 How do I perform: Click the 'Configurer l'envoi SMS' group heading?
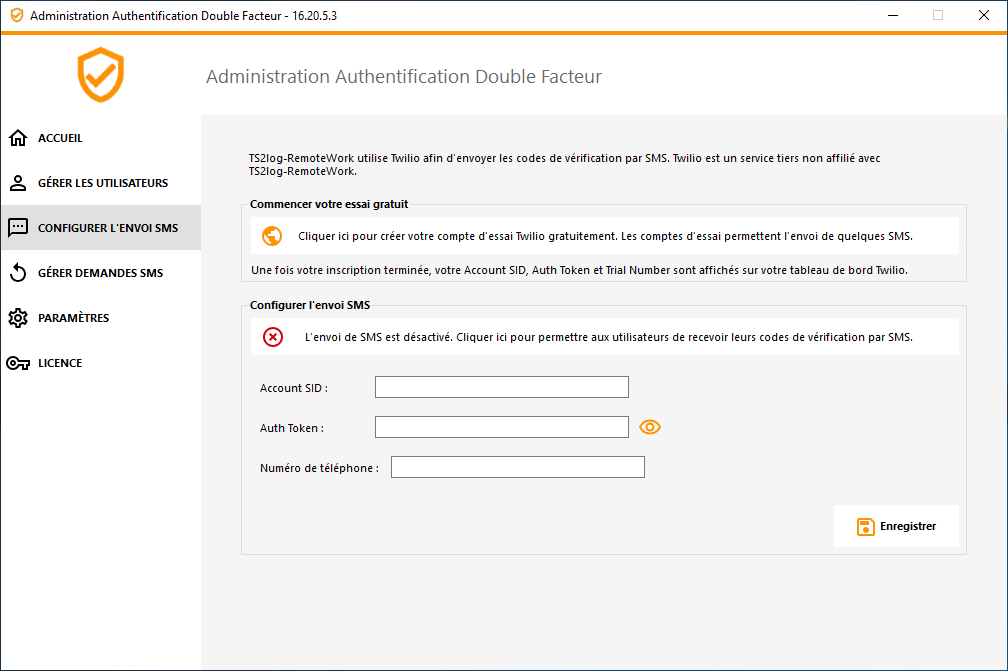(310, 305)
